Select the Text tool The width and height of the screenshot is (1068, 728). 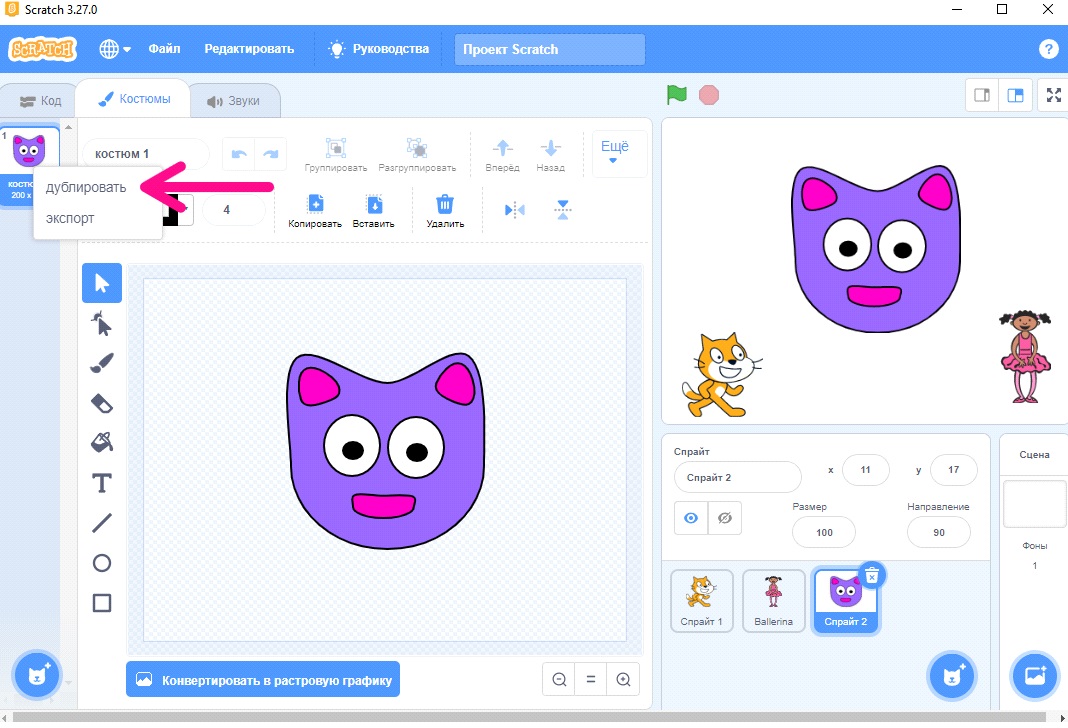[x=101, y=483]
